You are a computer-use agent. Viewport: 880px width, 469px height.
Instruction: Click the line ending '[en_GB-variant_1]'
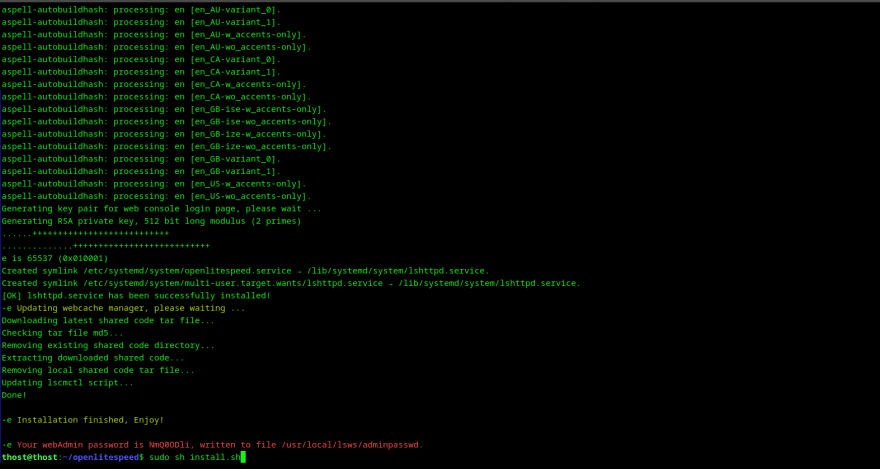(141, 171)
